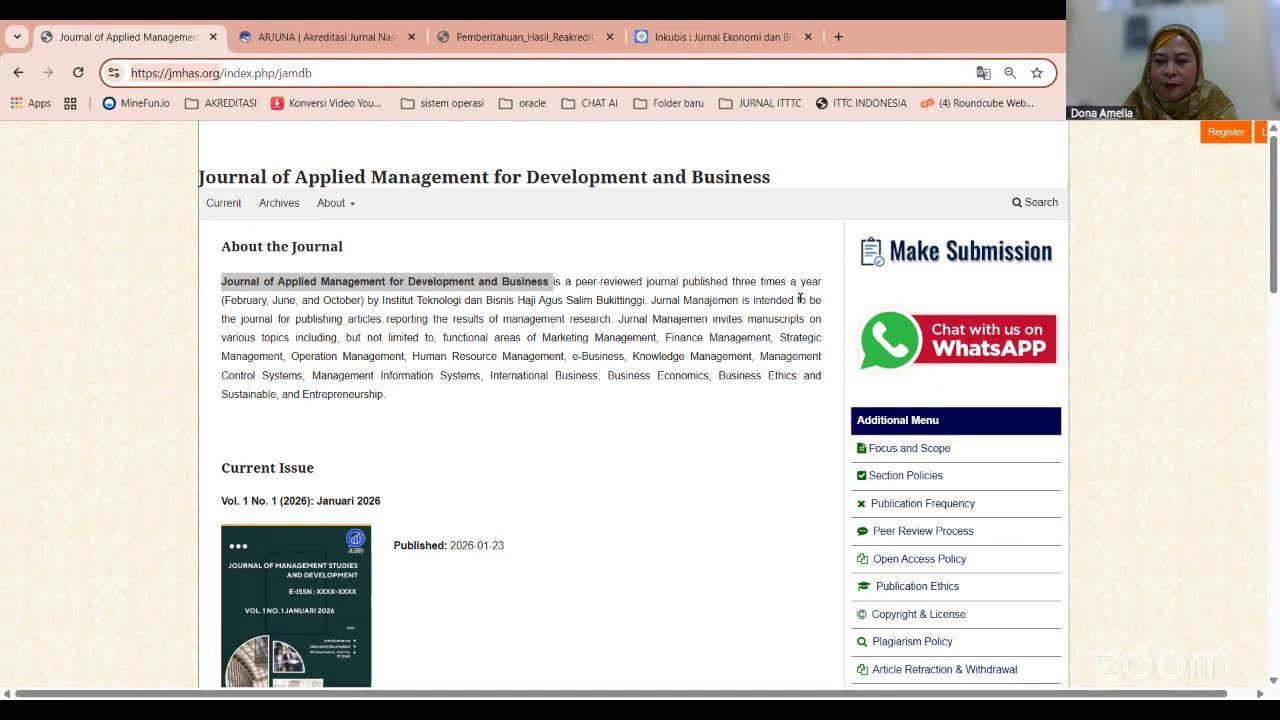Bookmark this page with the star icon

pyautogui.click(x=1037, y=73)
